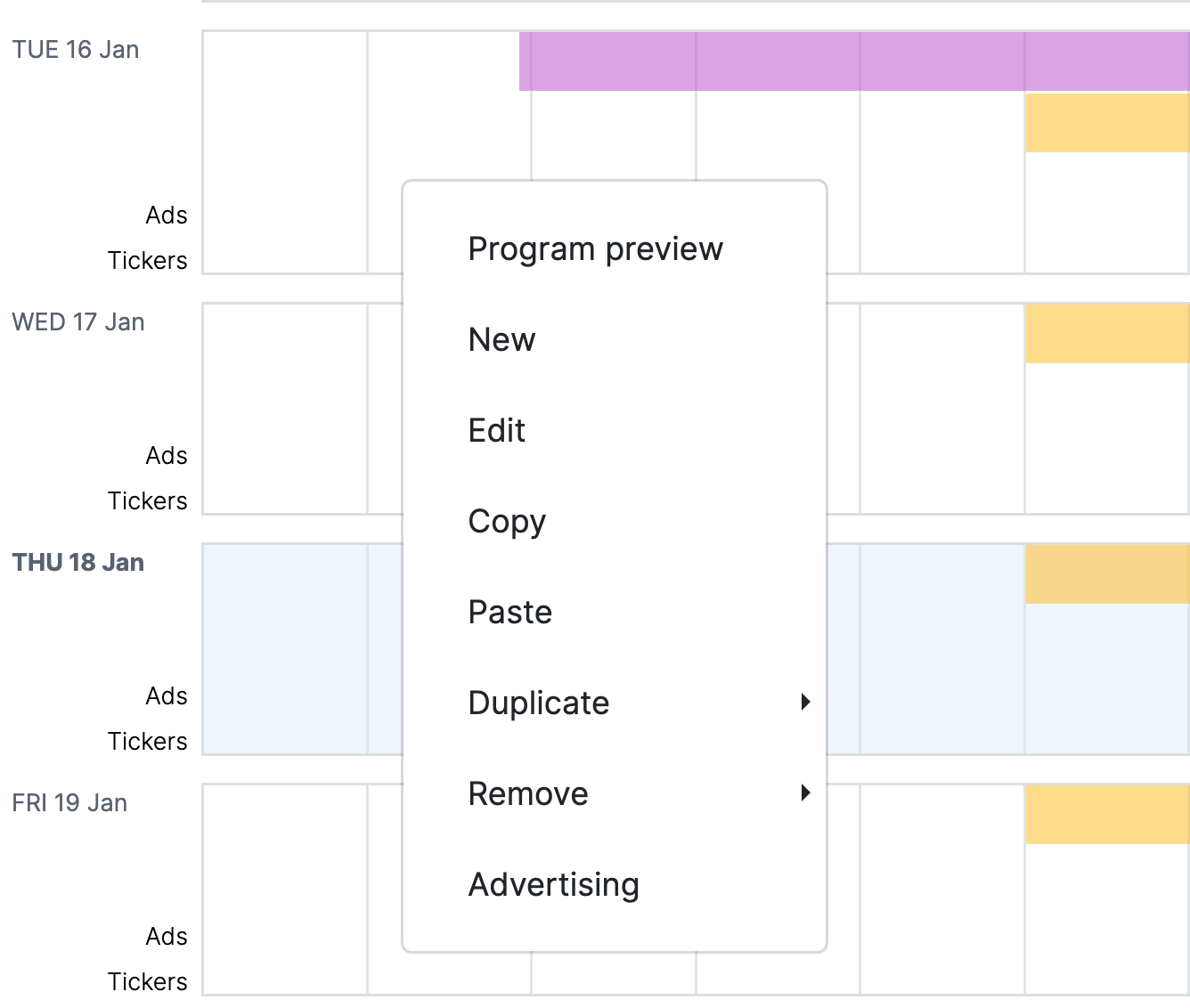Paste a program into the schedule

click(509, 612)
